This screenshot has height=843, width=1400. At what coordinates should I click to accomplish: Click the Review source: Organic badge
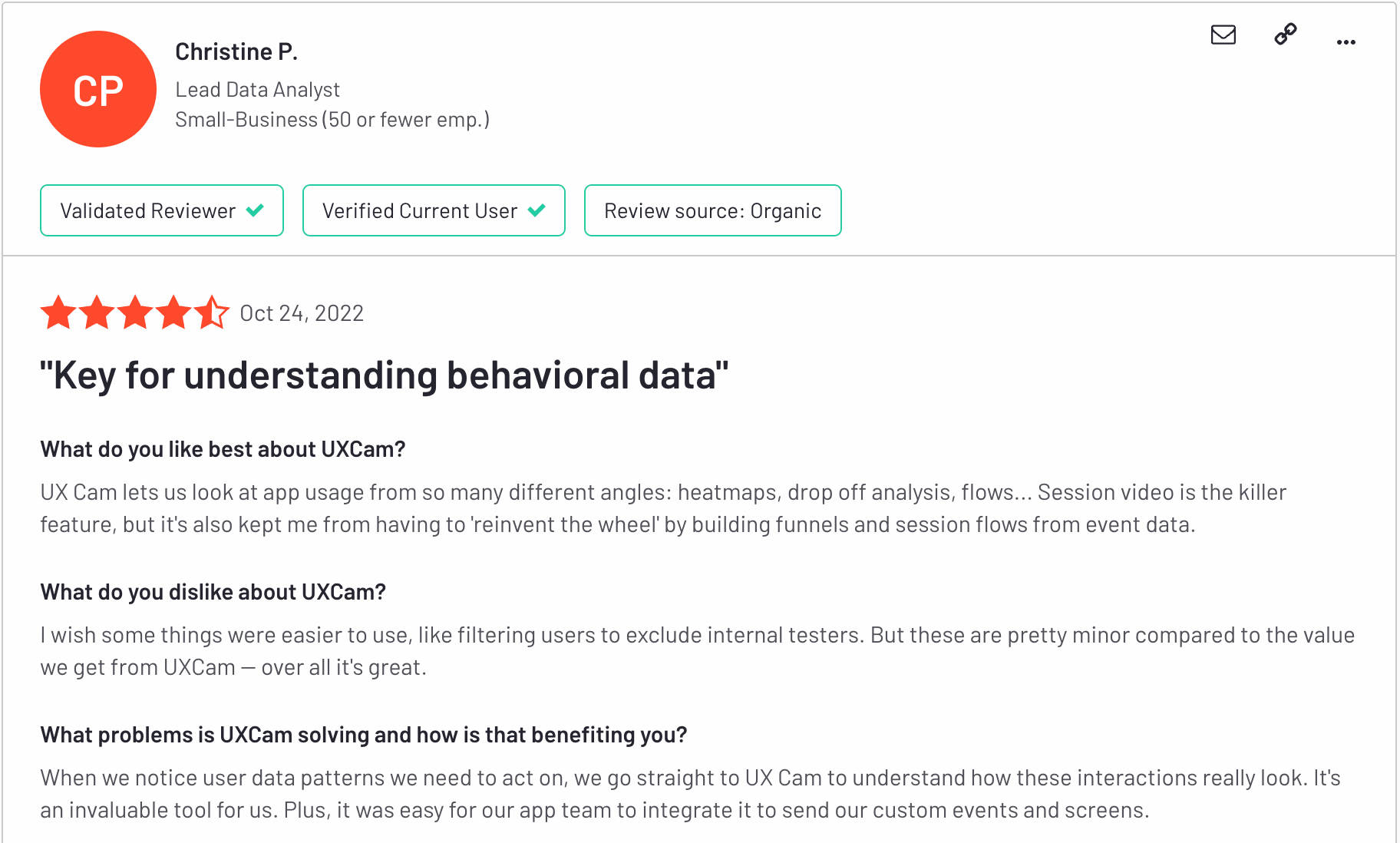(712, 210)
